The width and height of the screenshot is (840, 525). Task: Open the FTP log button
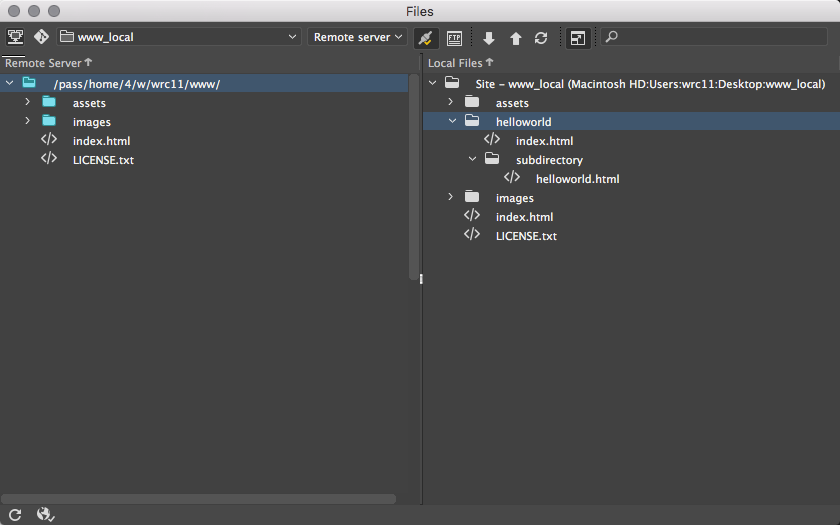pyautogui.click(x=454, y=38)
